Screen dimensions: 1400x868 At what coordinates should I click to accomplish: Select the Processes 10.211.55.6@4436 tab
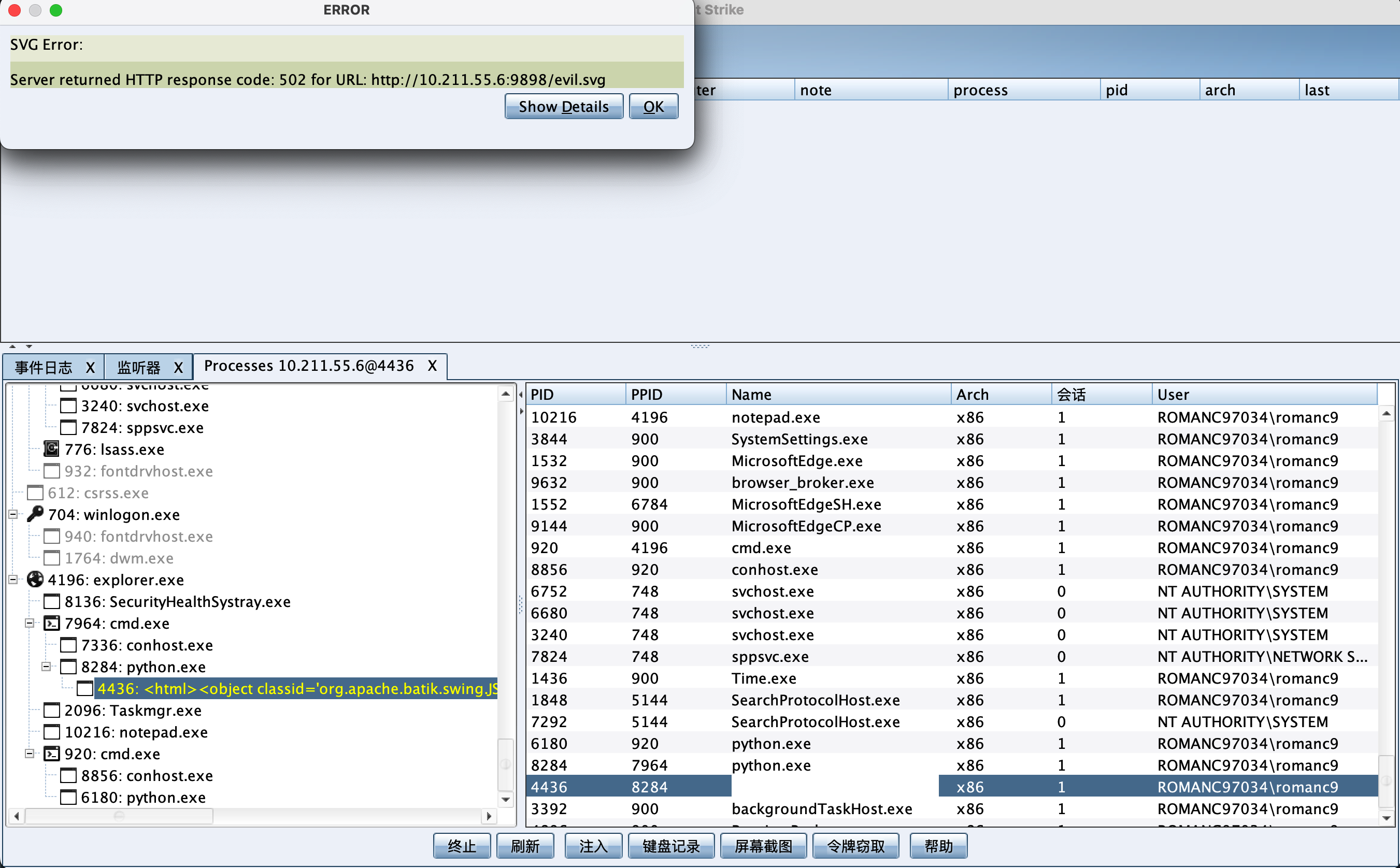pyautogui.click(x=309, y=366)
